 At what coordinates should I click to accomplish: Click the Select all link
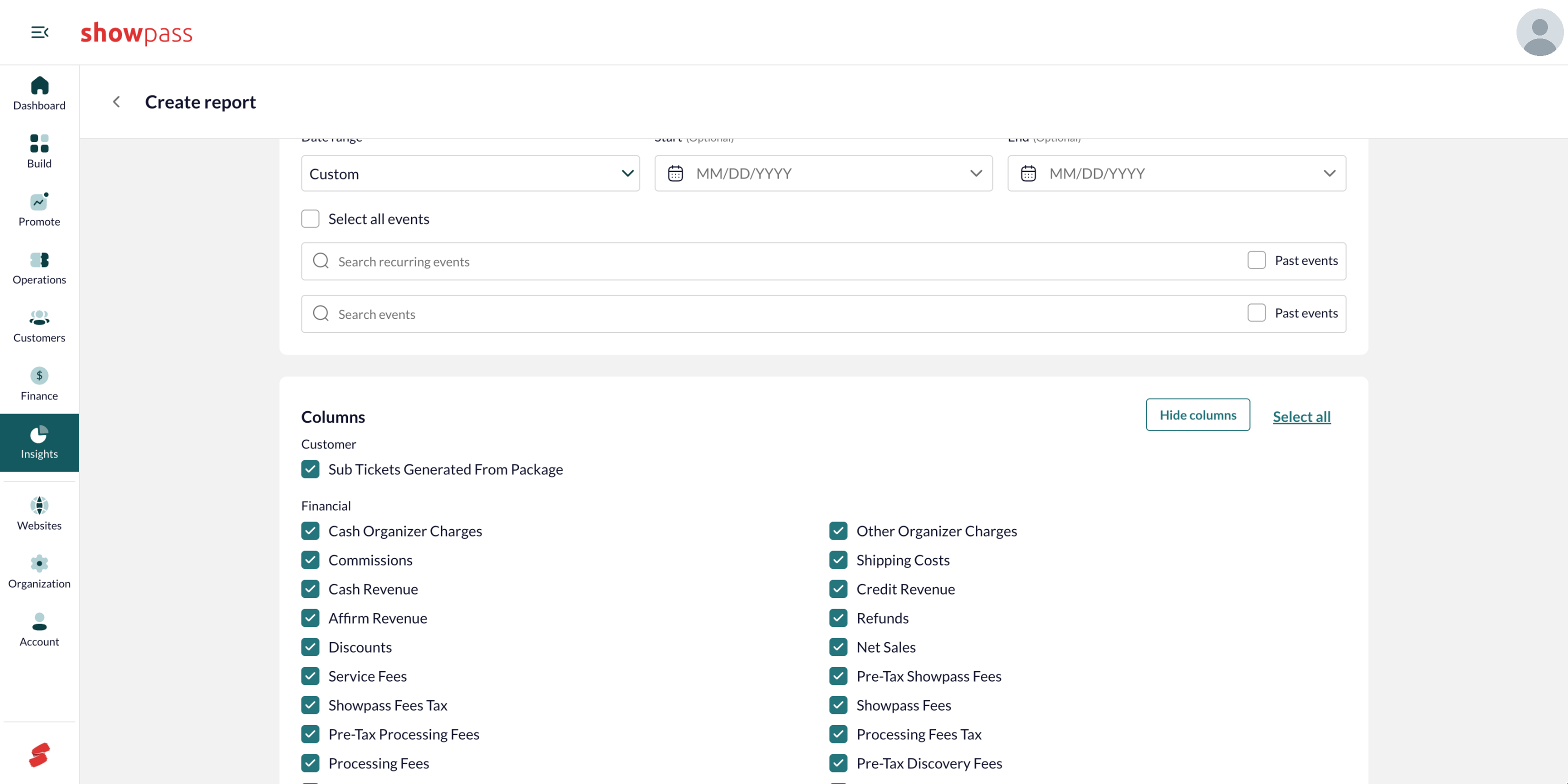click(1301, 416)
